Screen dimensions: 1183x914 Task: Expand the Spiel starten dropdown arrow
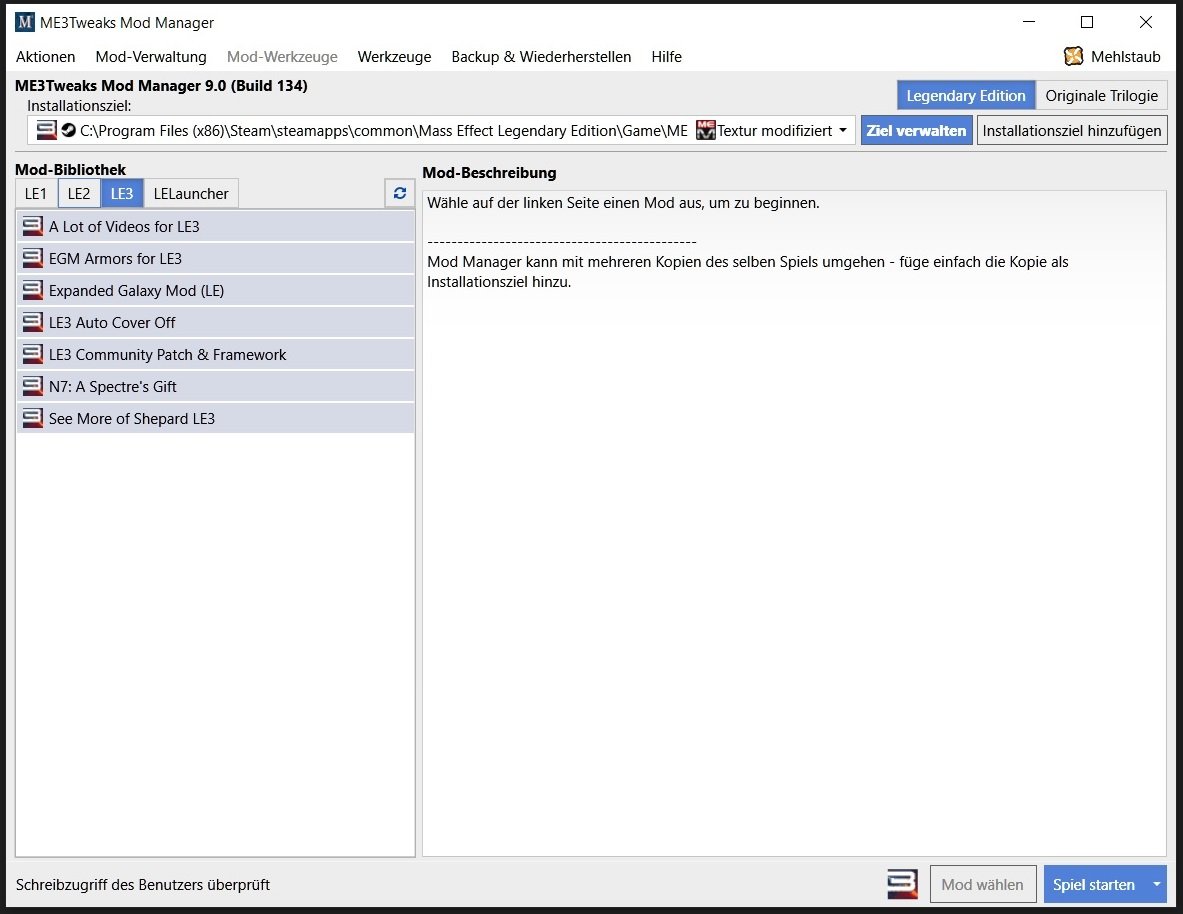tap(1157, 884)
